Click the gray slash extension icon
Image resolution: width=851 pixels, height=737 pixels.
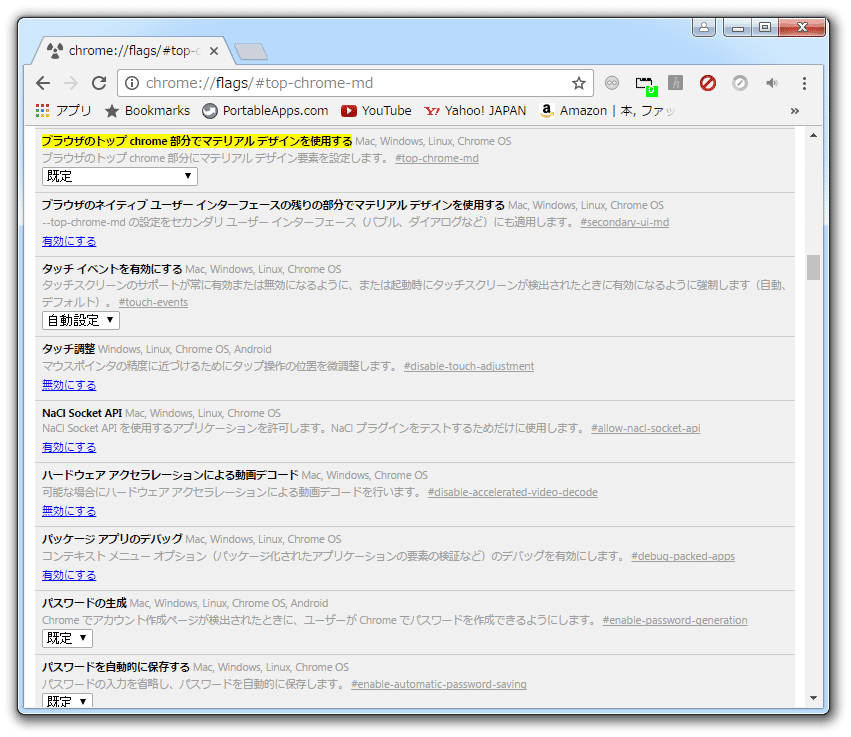coord(675,82)
